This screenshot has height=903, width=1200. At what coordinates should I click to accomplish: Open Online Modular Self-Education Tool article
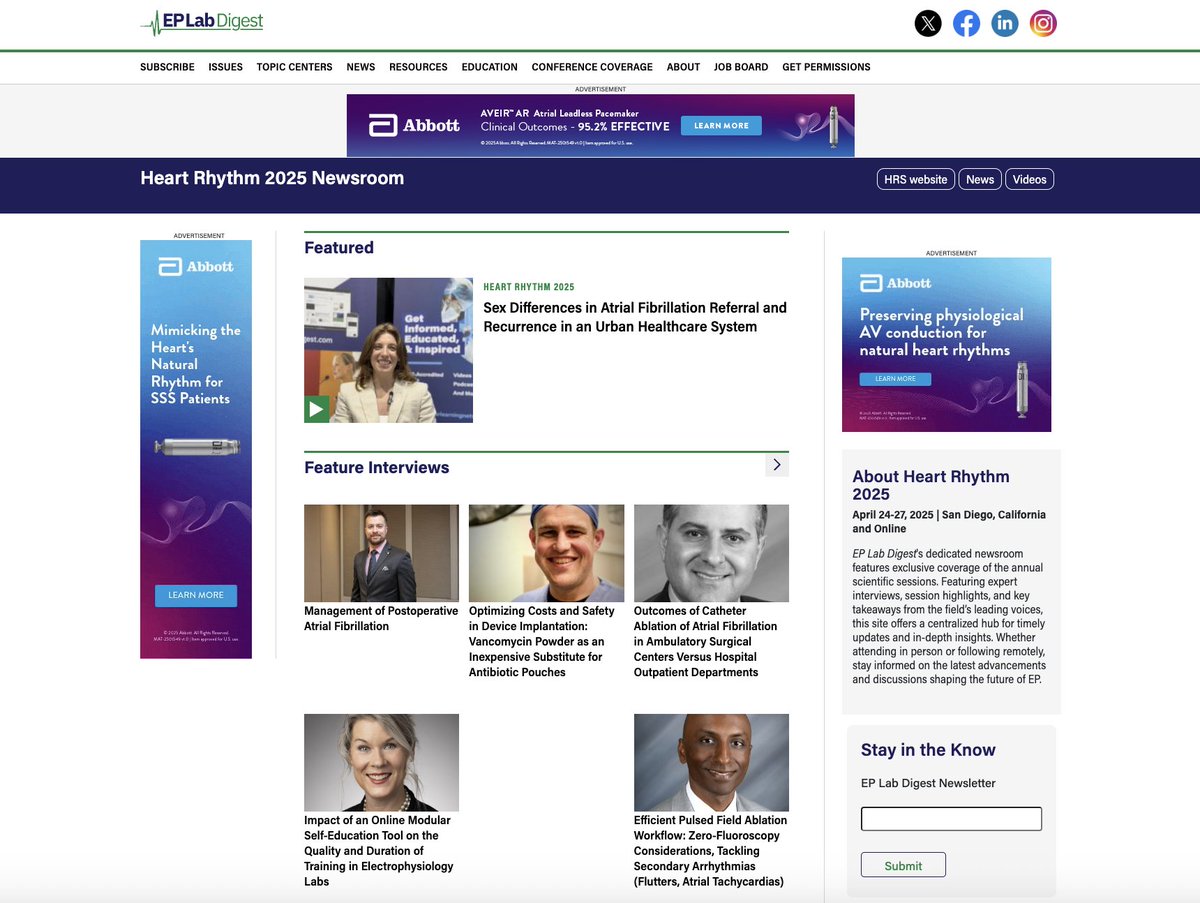pos(379,851)
